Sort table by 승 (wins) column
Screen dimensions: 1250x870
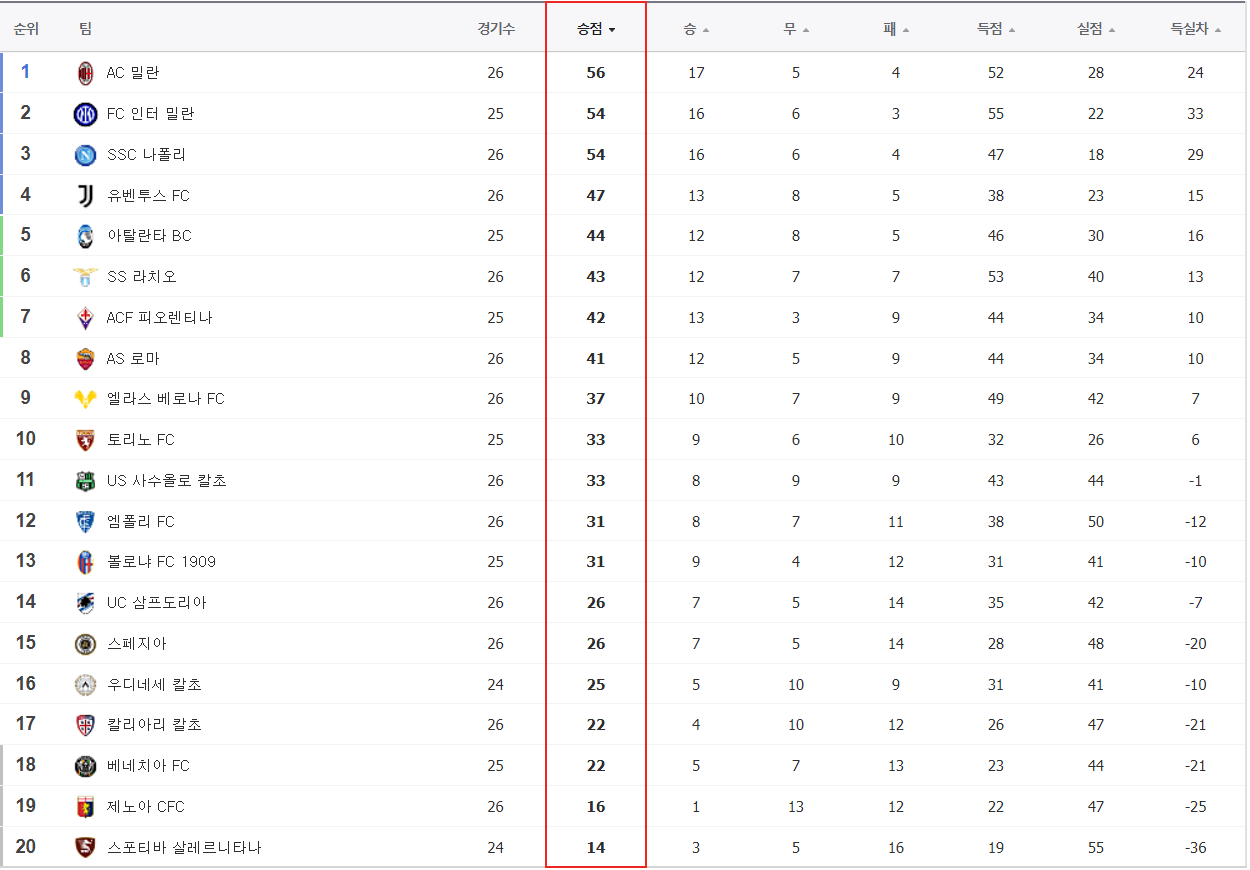click(695, 29)
